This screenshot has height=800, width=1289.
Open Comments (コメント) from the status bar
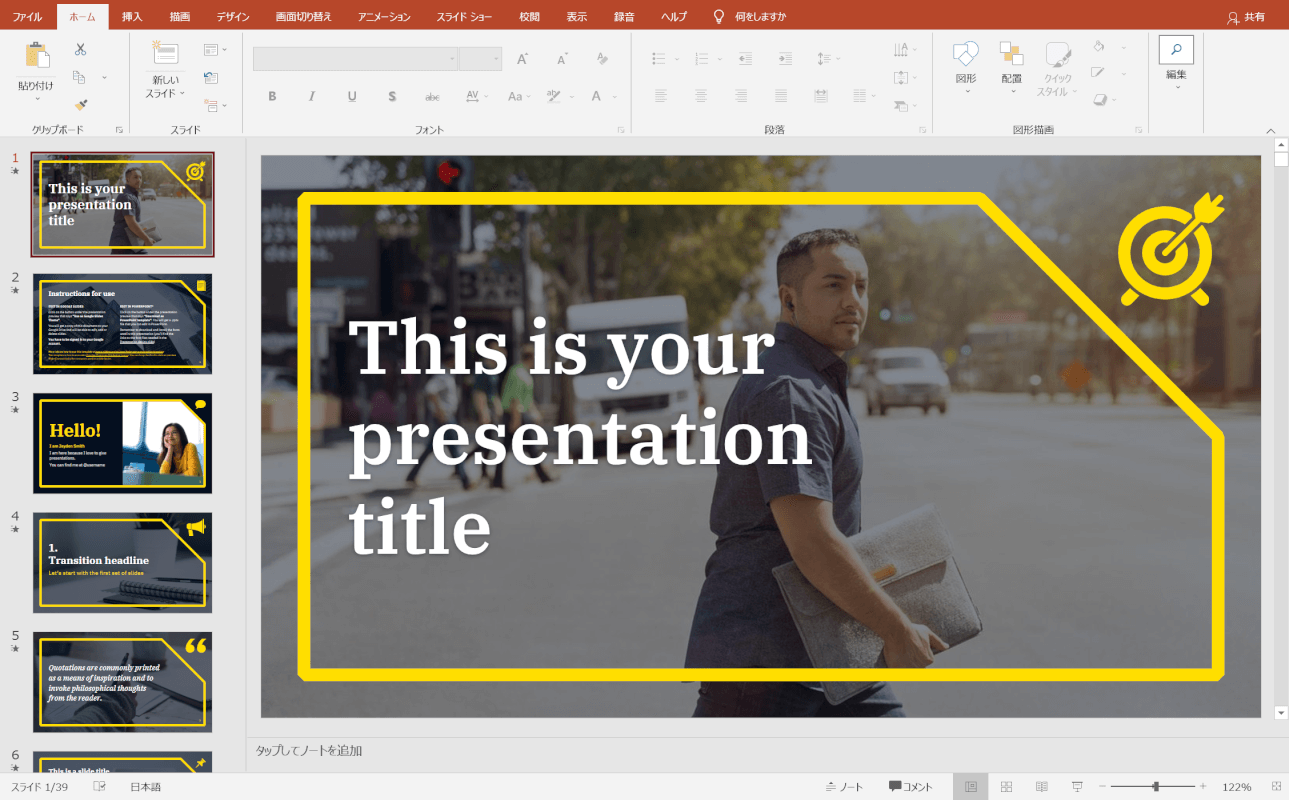[911, 787]
